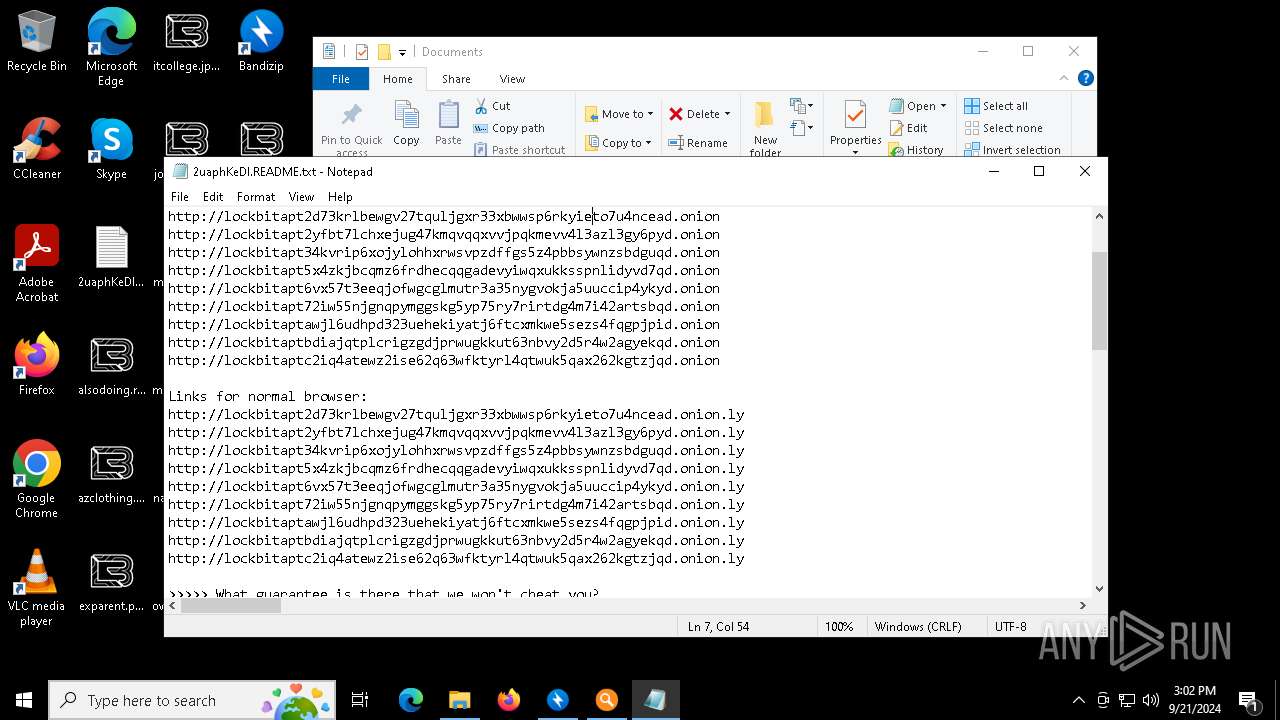Viewport: 1280px width, 720px height.
Task: Open the Skype desktop shortcut
Action: coord(111,149)
